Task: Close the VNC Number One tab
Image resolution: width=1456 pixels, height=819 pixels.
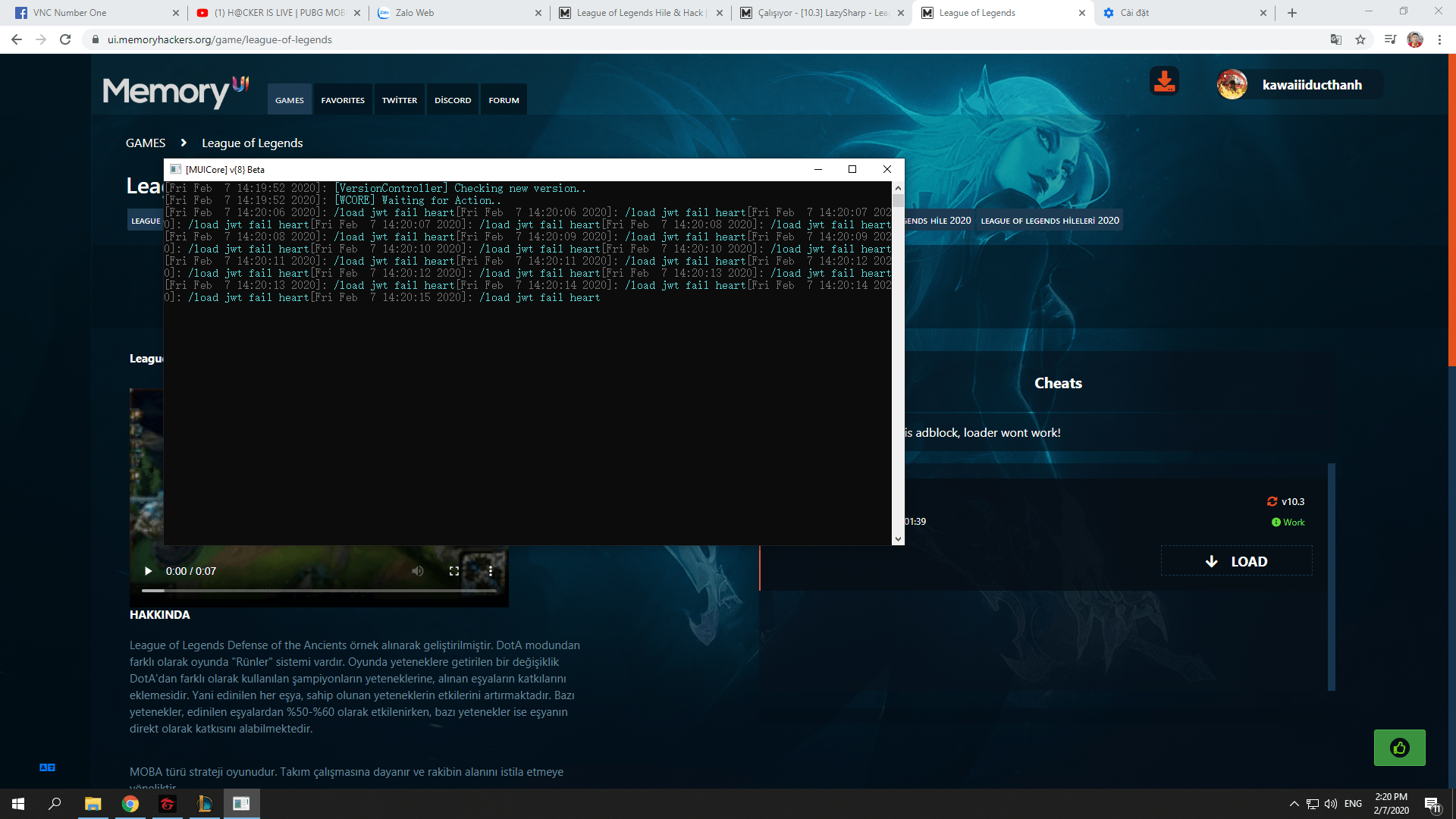Action: coord(176,13)
